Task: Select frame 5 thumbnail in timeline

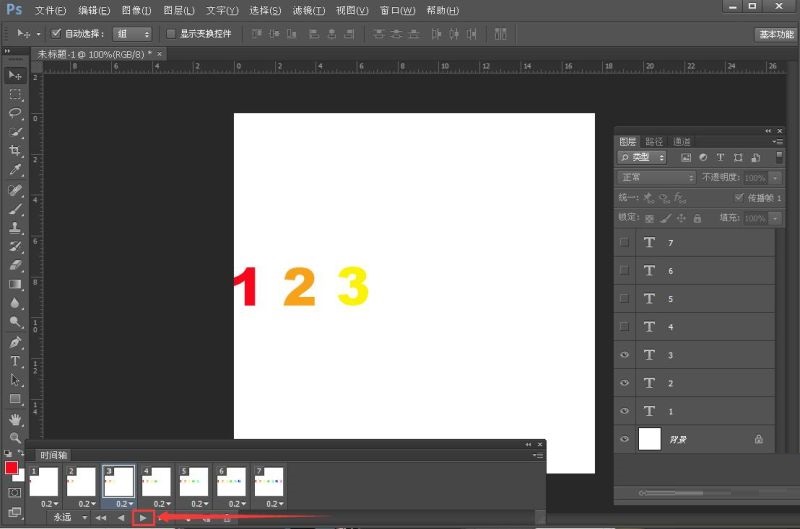Action: pyautogui.click(x=194, y=482)
